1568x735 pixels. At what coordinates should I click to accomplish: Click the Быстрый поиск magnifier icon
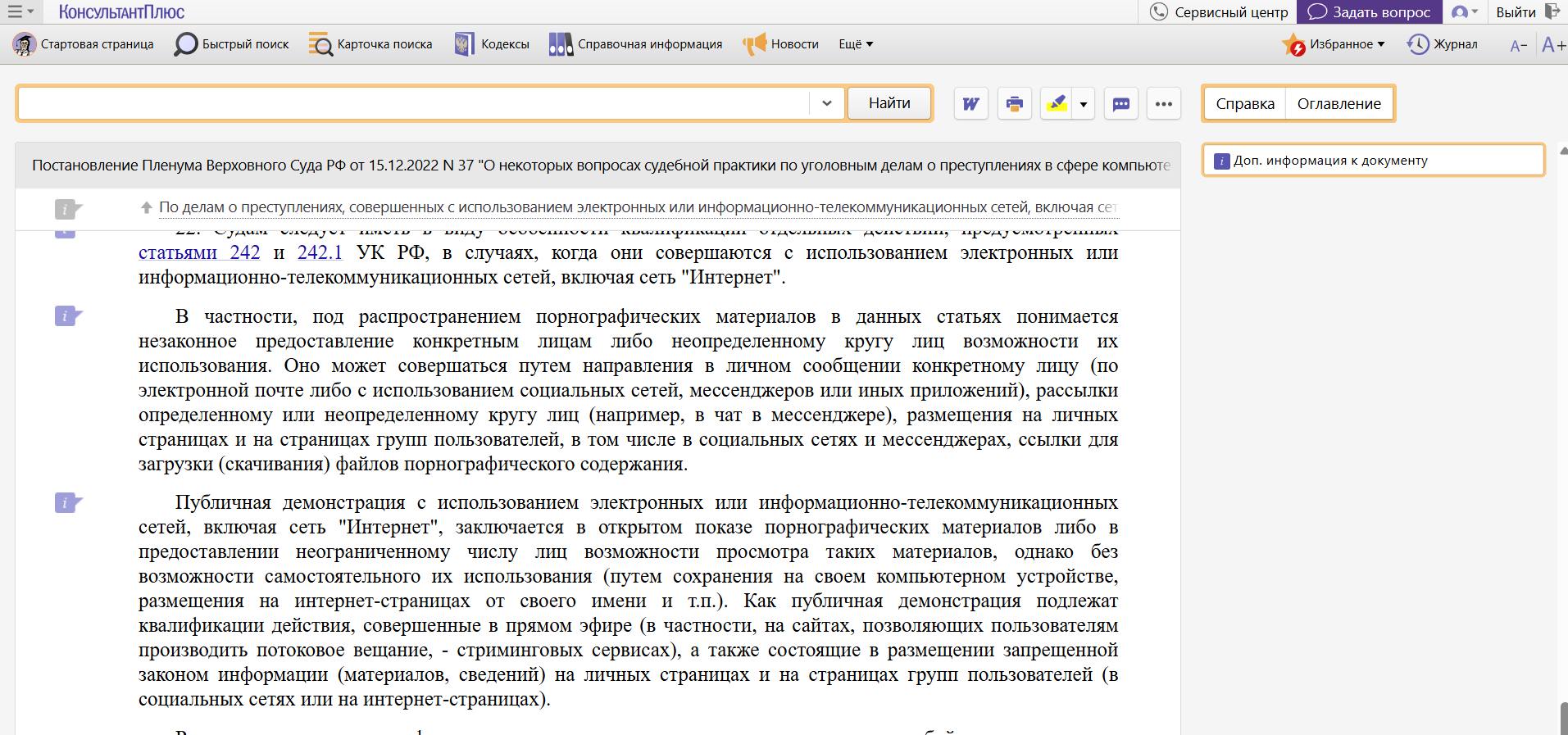point(186,44)
